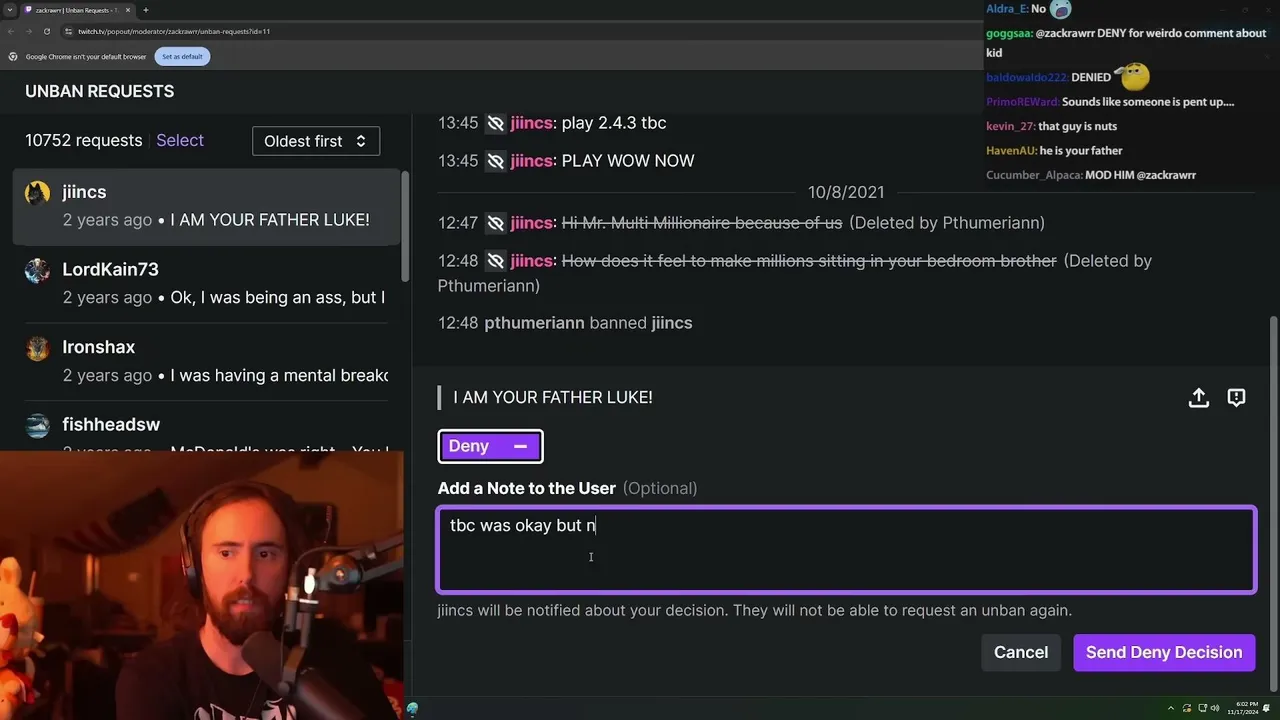
Task: Select the jiincs unban request row
Action: [206, 206]
